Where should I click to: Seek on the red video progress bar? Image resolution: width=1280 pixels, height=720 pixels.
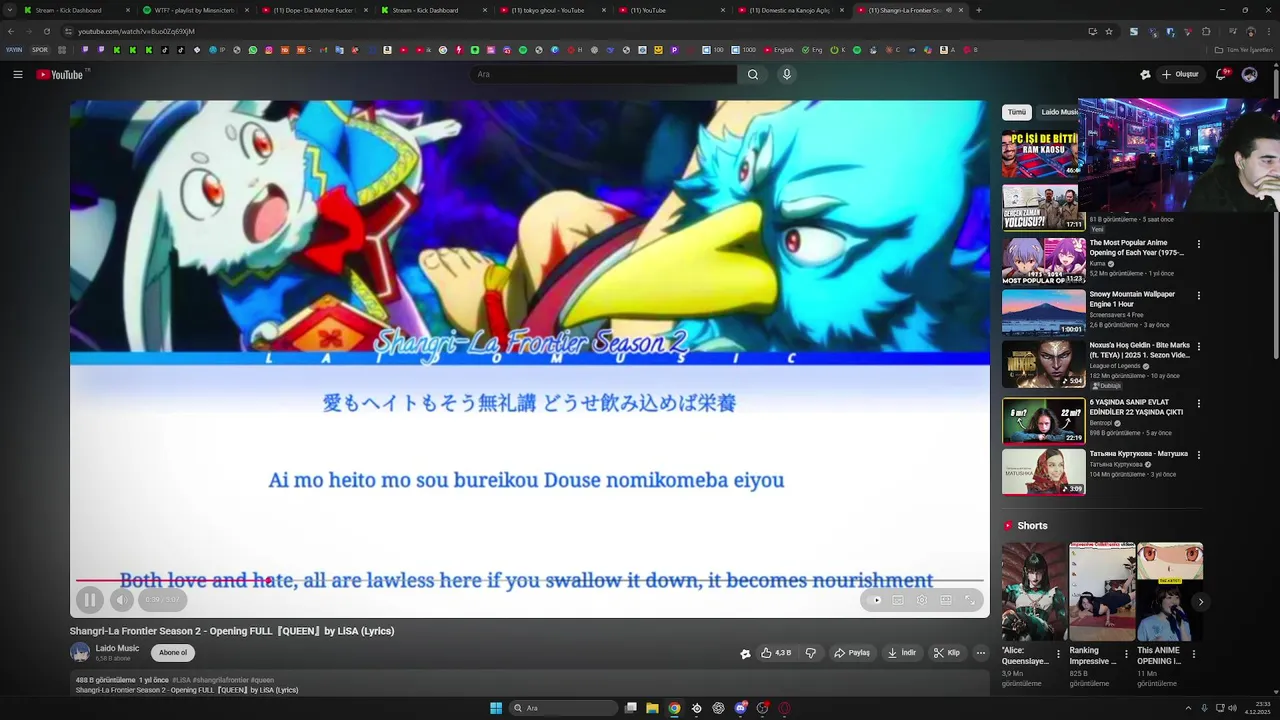(530, 580)
